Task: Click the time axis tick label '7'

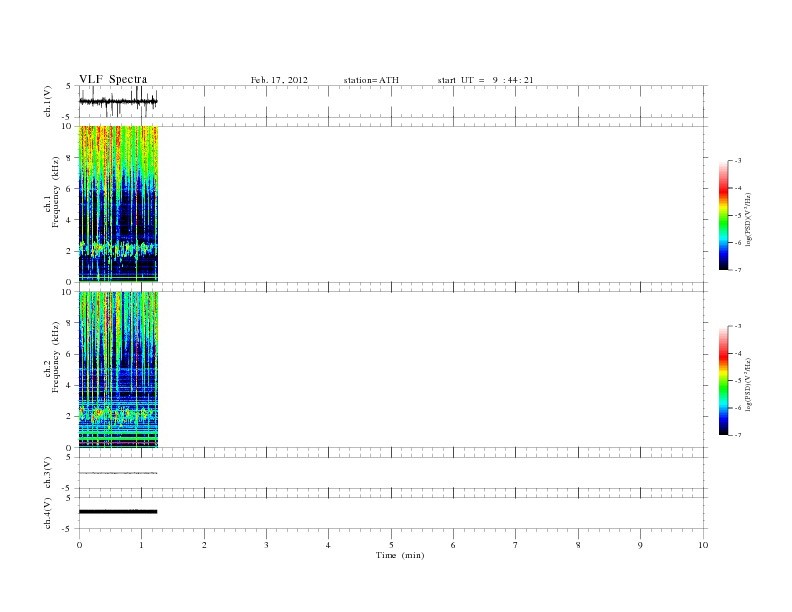Action: [x=516, y=545]
